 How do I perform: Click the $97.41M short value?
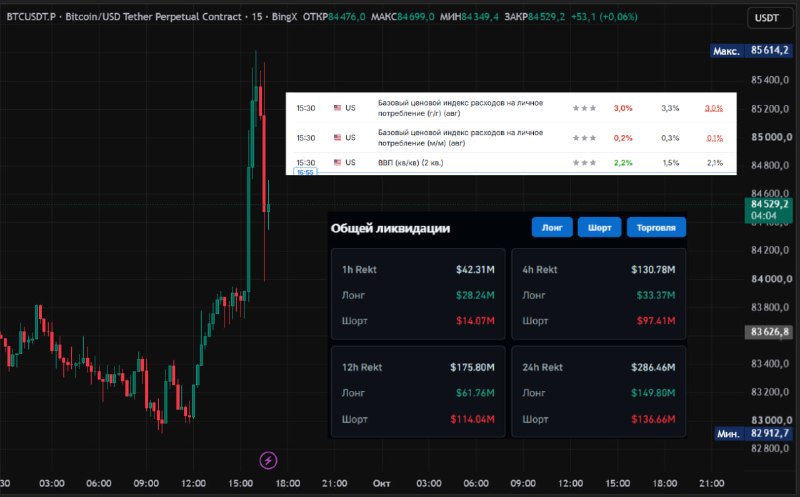[656, 320]
